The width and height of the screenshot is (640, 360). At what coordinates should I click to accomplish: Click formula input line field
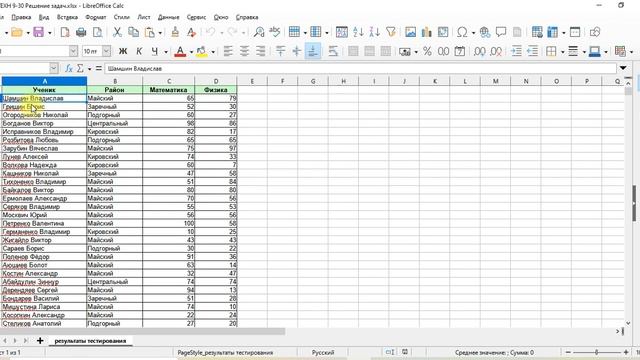click(x=361, y=69)
